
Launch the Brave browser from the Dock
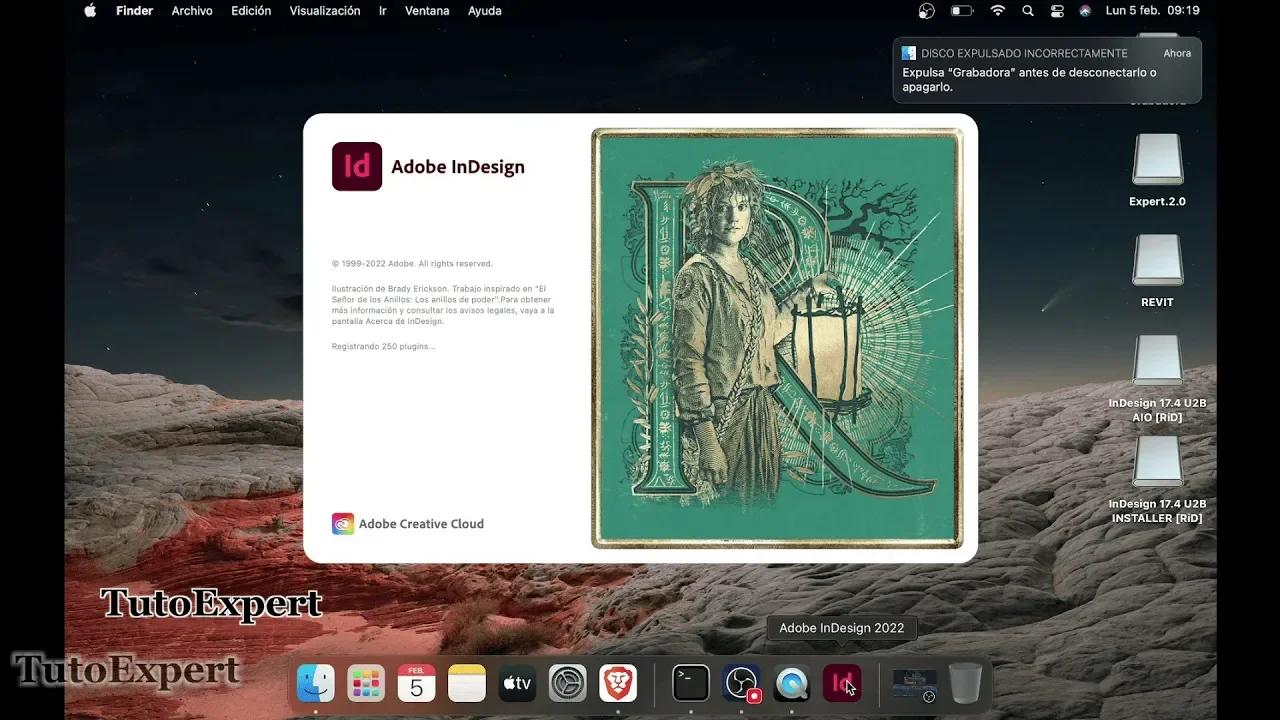point(617,683)
